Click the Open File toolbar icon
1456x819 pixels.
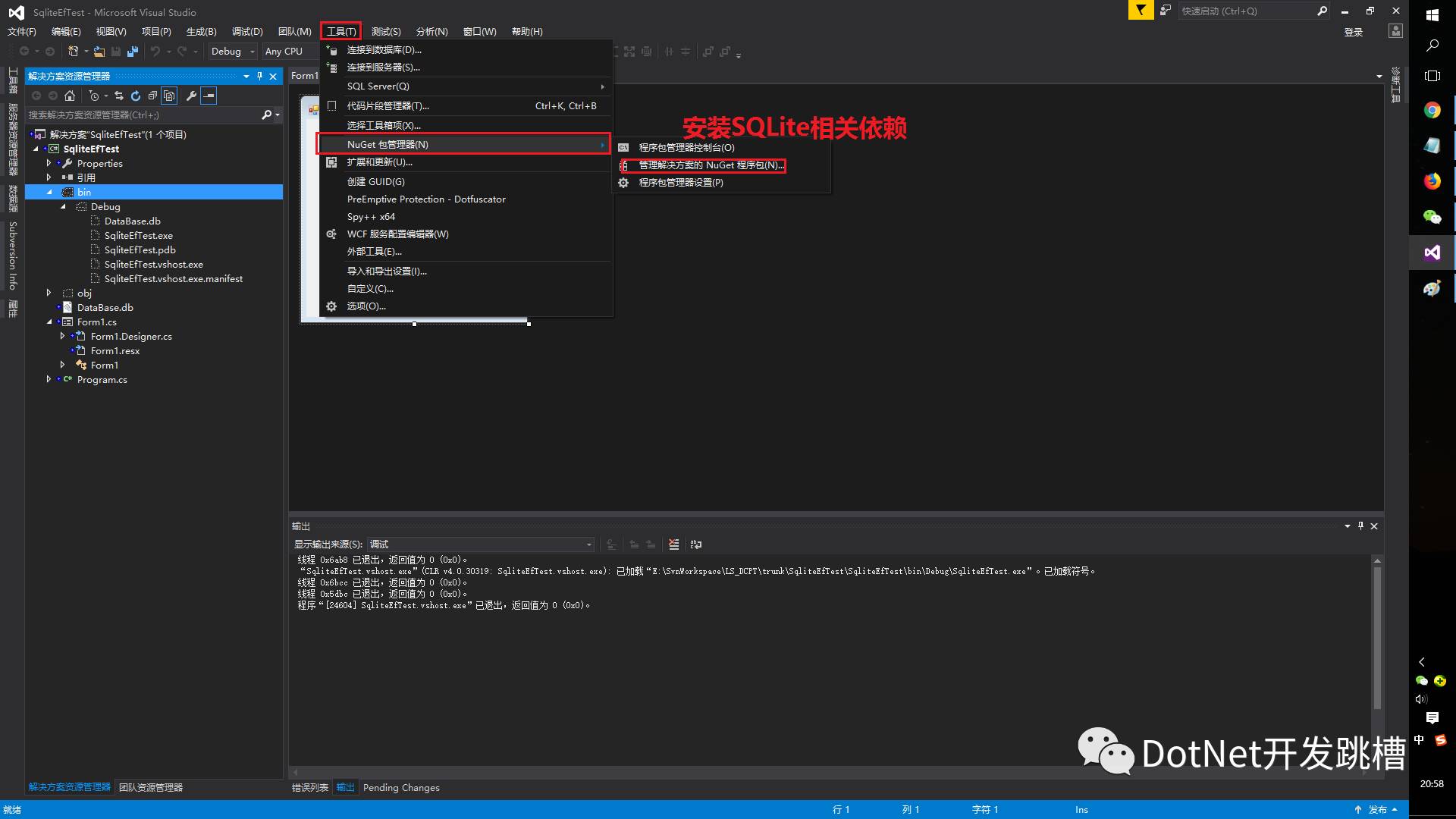pyautogui.click(x=99, y=52)
